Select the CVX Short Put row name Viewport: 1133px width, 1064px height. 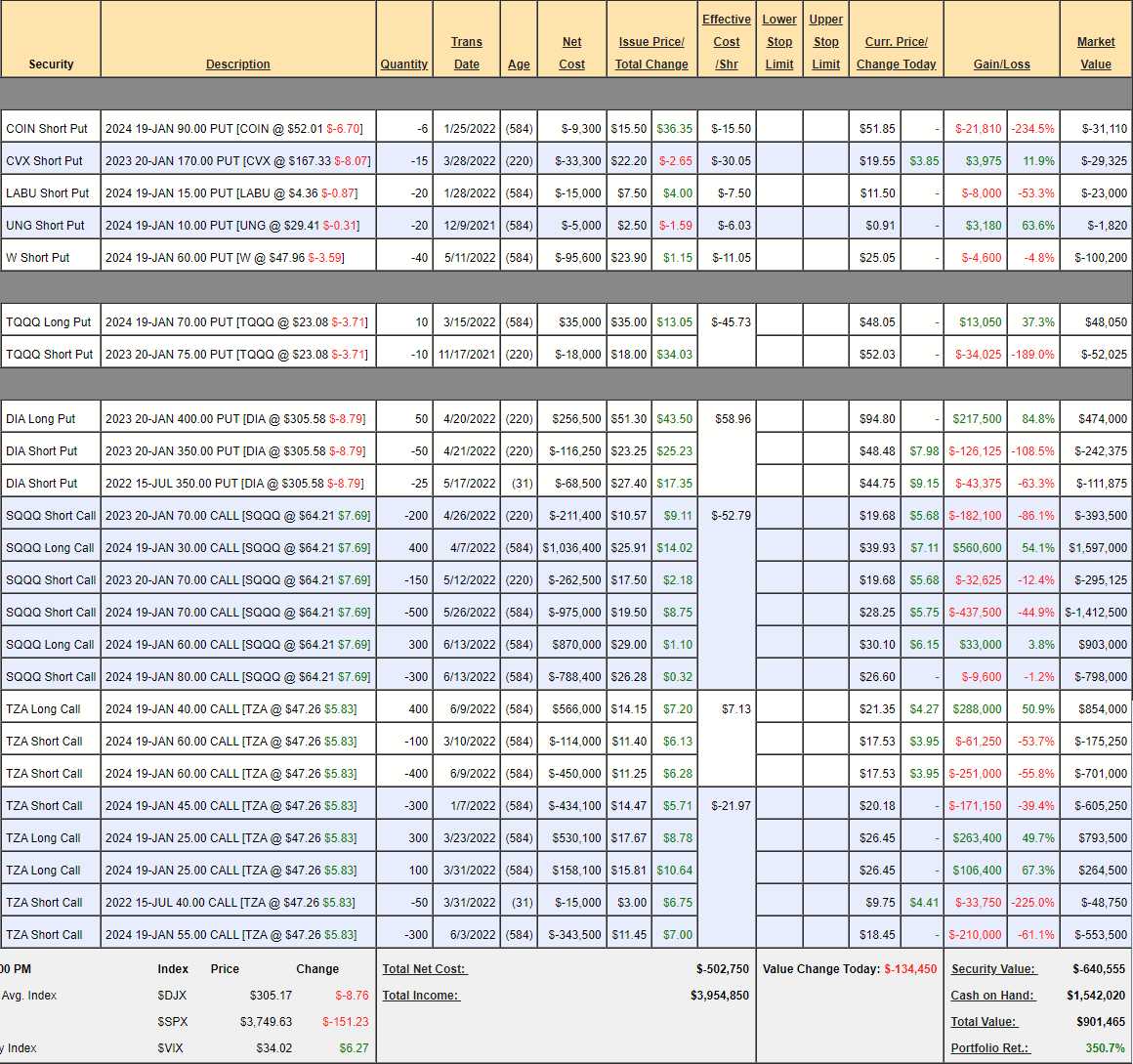point(45,161)
